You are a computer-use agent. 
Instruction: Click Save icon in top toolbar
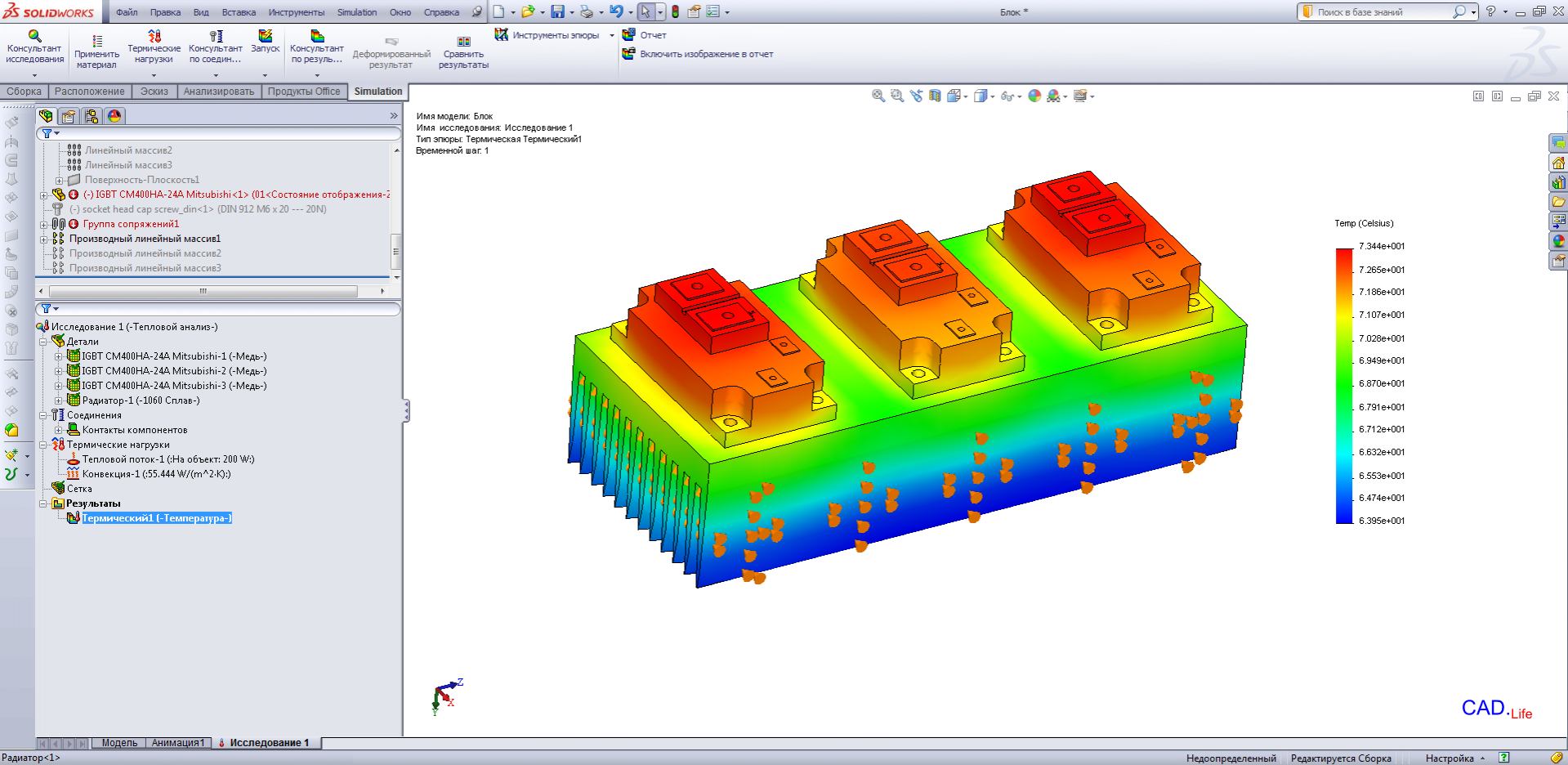pos(557,12)
